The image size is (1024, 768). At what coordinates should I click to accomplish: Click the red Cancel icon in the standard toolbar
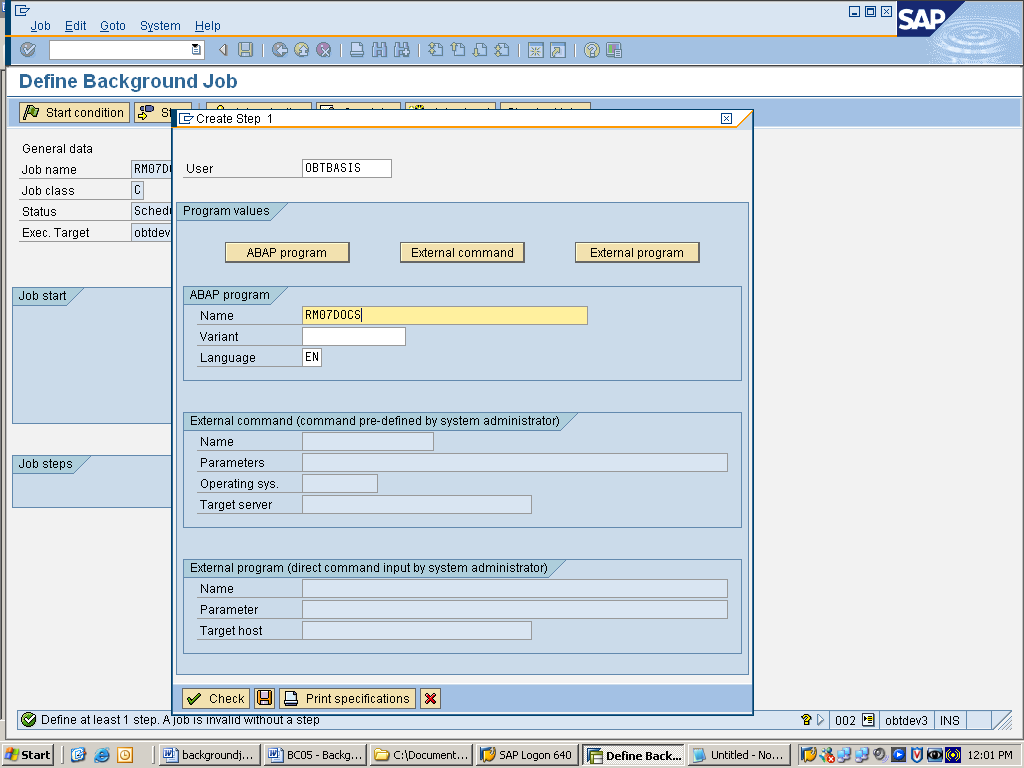[x=321, y=49]
